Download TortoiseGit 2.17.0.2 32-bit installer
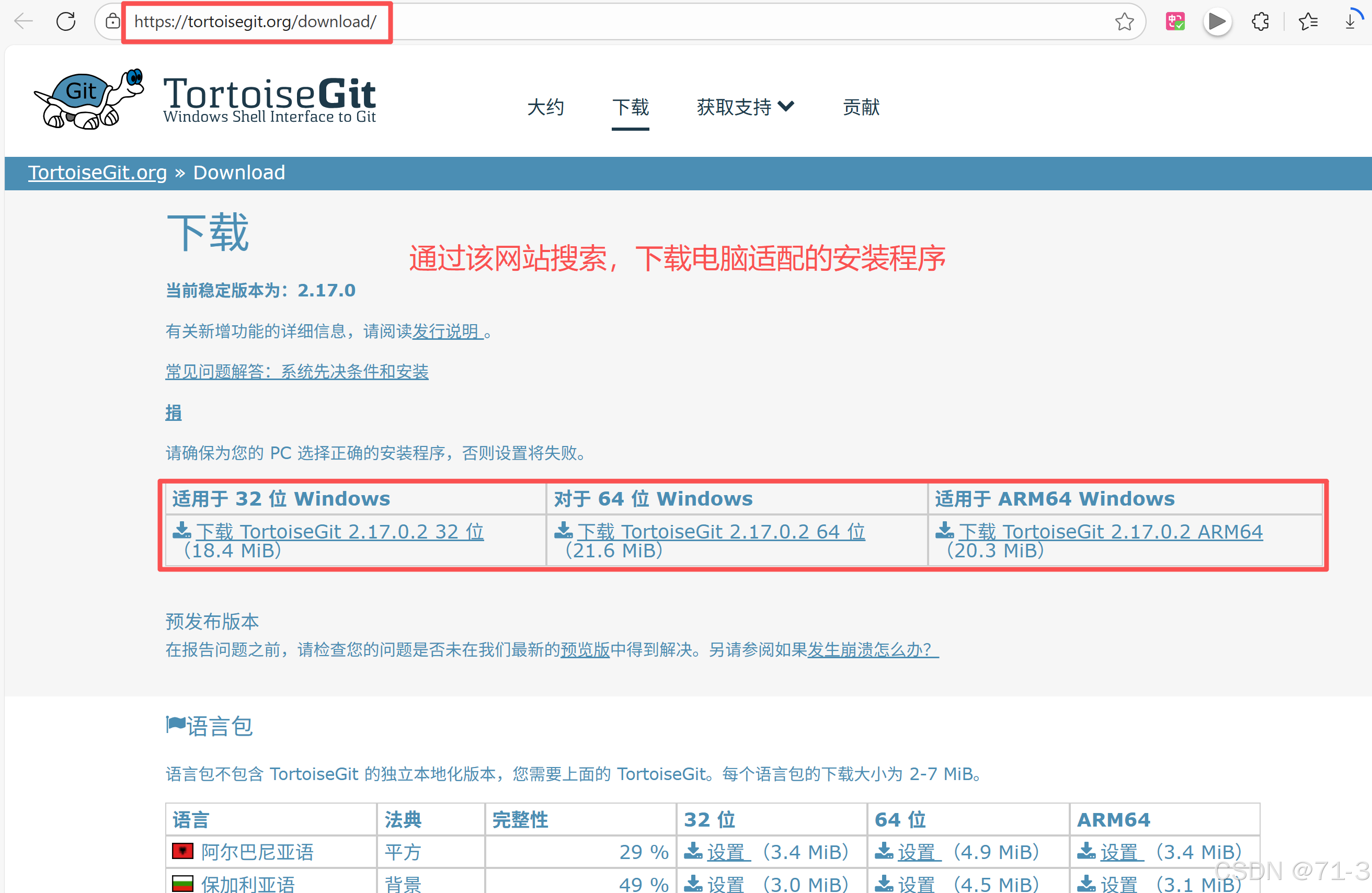Viewport: 1372px width, 893px height. point(339,531)
